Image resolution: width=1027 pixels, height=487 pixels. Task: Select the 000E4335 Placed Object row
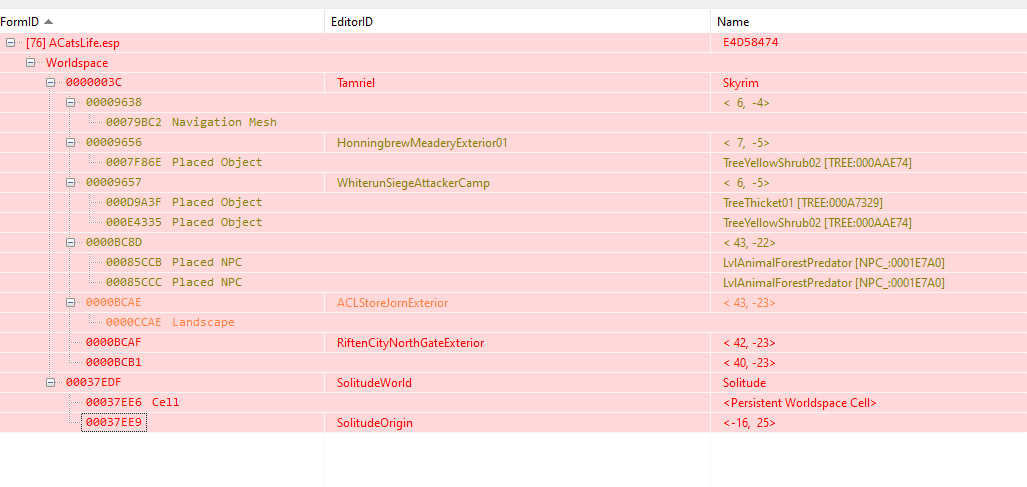point(514,223)
